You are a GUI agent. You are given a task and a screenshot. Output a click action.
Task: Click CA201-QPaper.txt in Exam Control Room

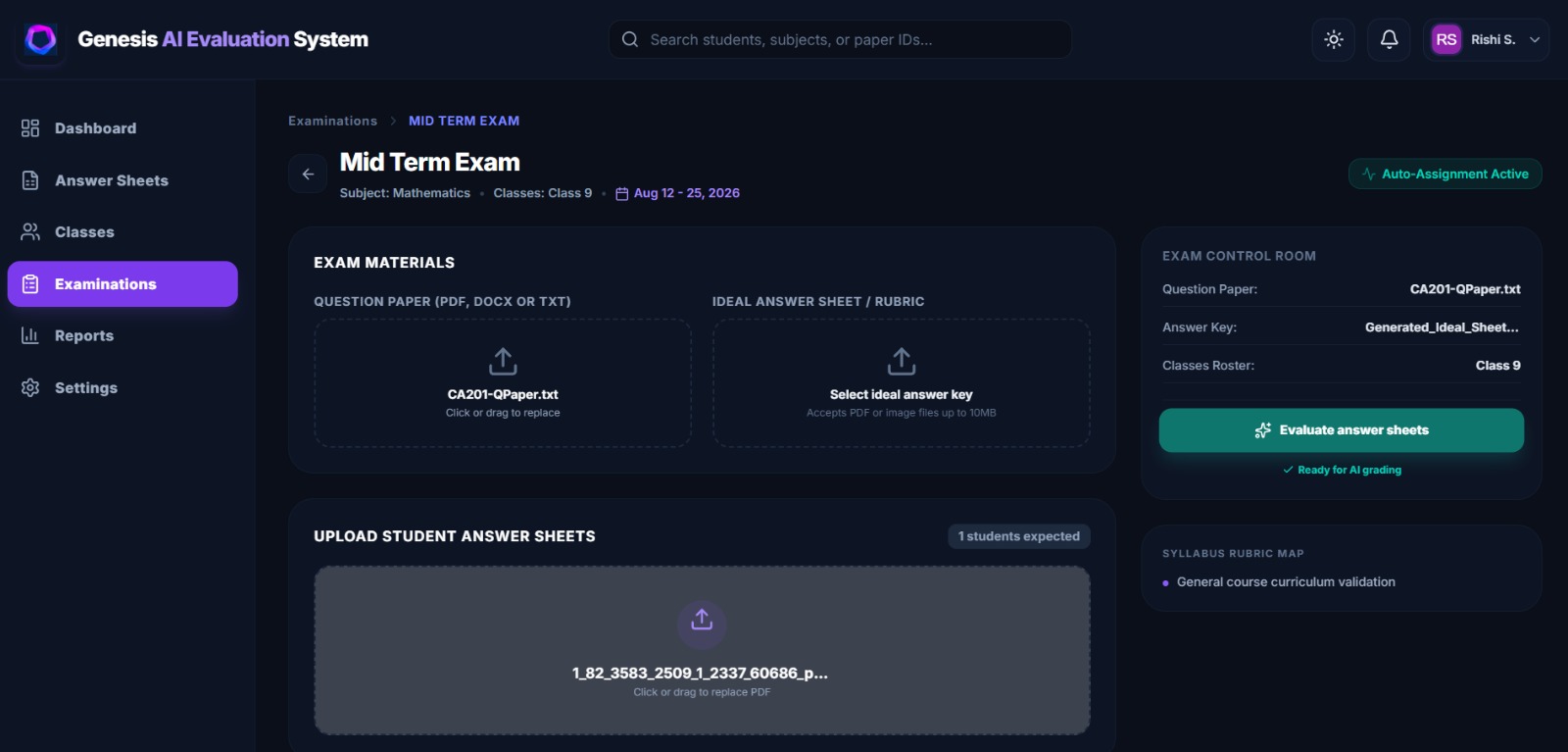1465,289
